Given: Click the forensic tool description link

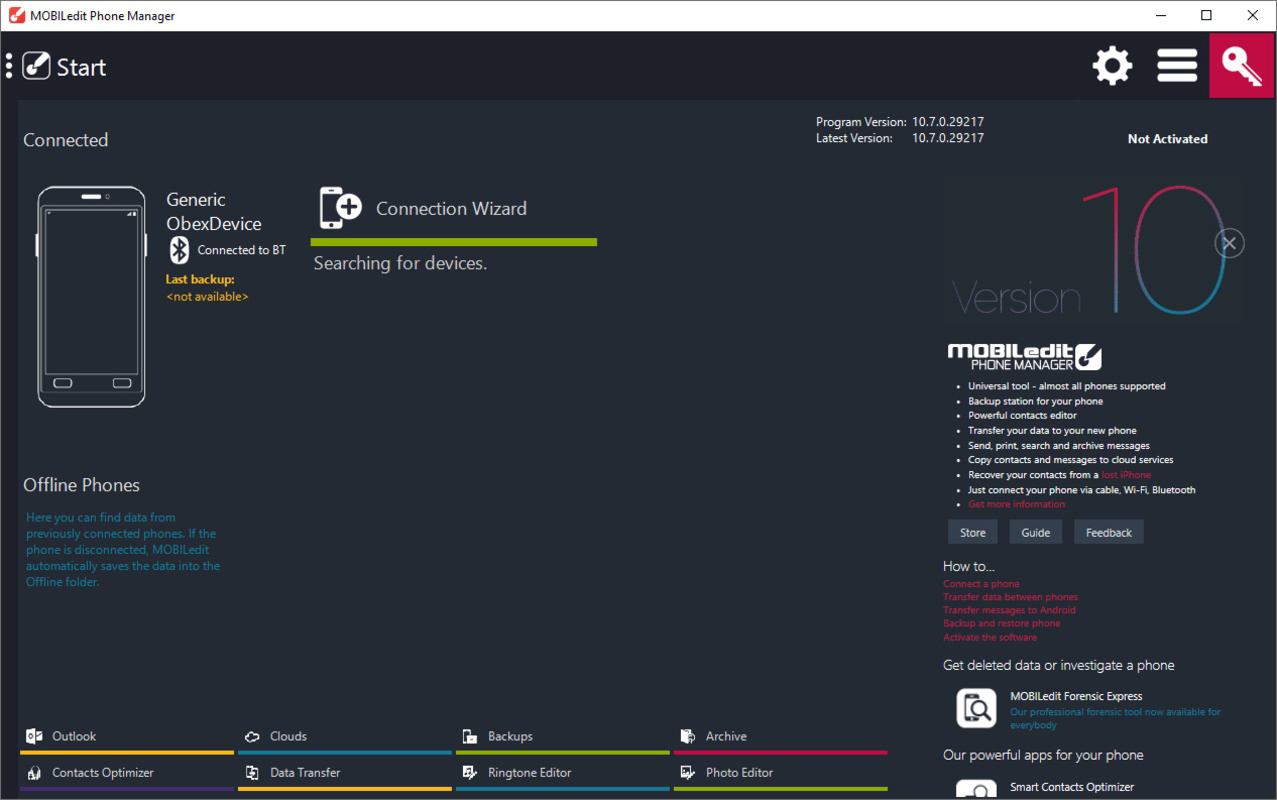Looking at the screenshot, I should pyautogui.click(x=1115, y=718).
